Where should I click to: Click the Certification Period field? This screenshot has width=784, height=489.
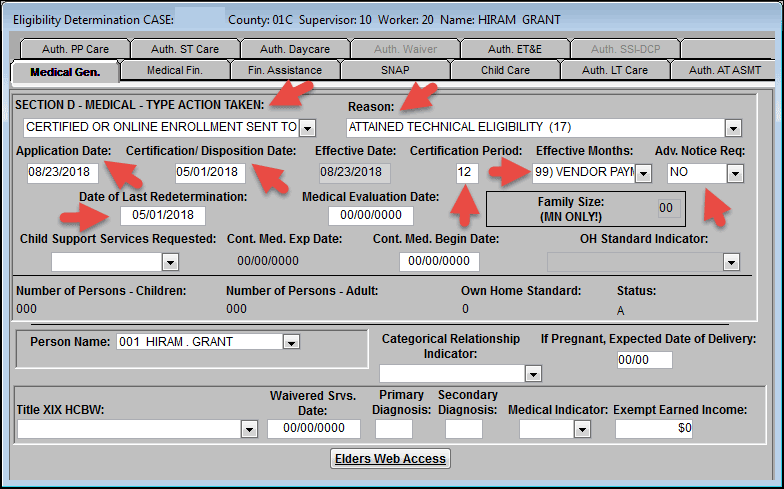click(466, 172)
